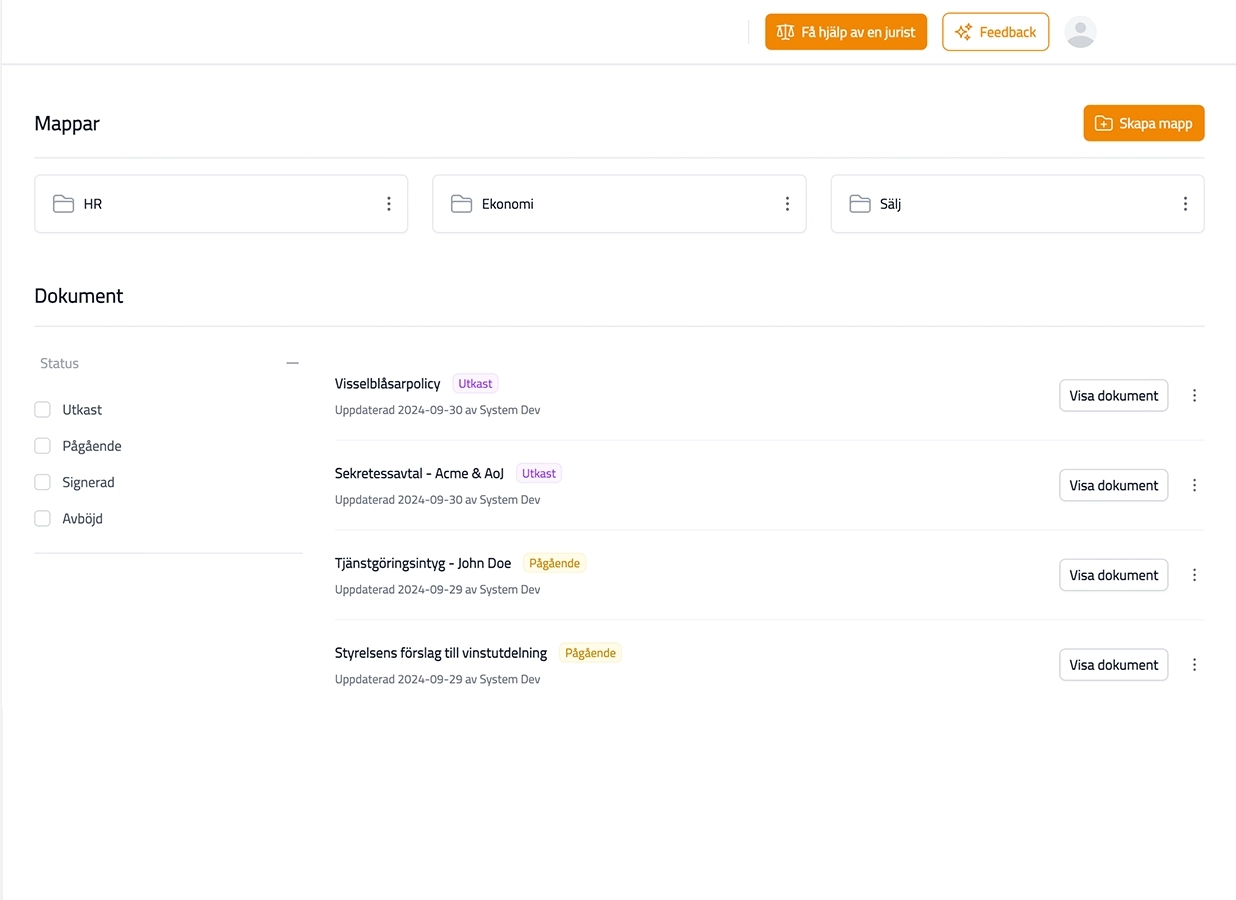Click the Skapa mapp button
This screenshot has height=900, width=1236.
coord(1143,123)
